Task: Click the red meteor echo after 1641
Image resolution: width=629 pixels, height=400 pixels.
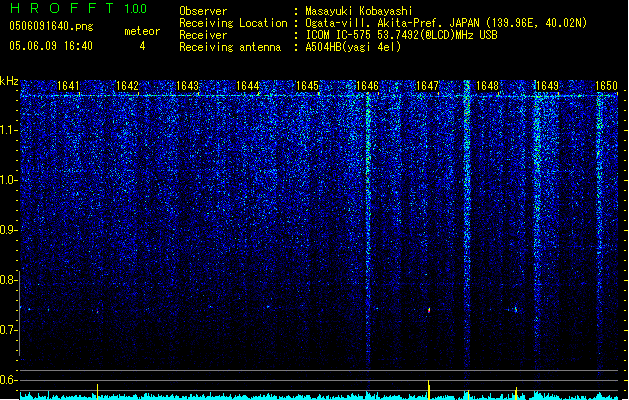Action: (97, 311)
